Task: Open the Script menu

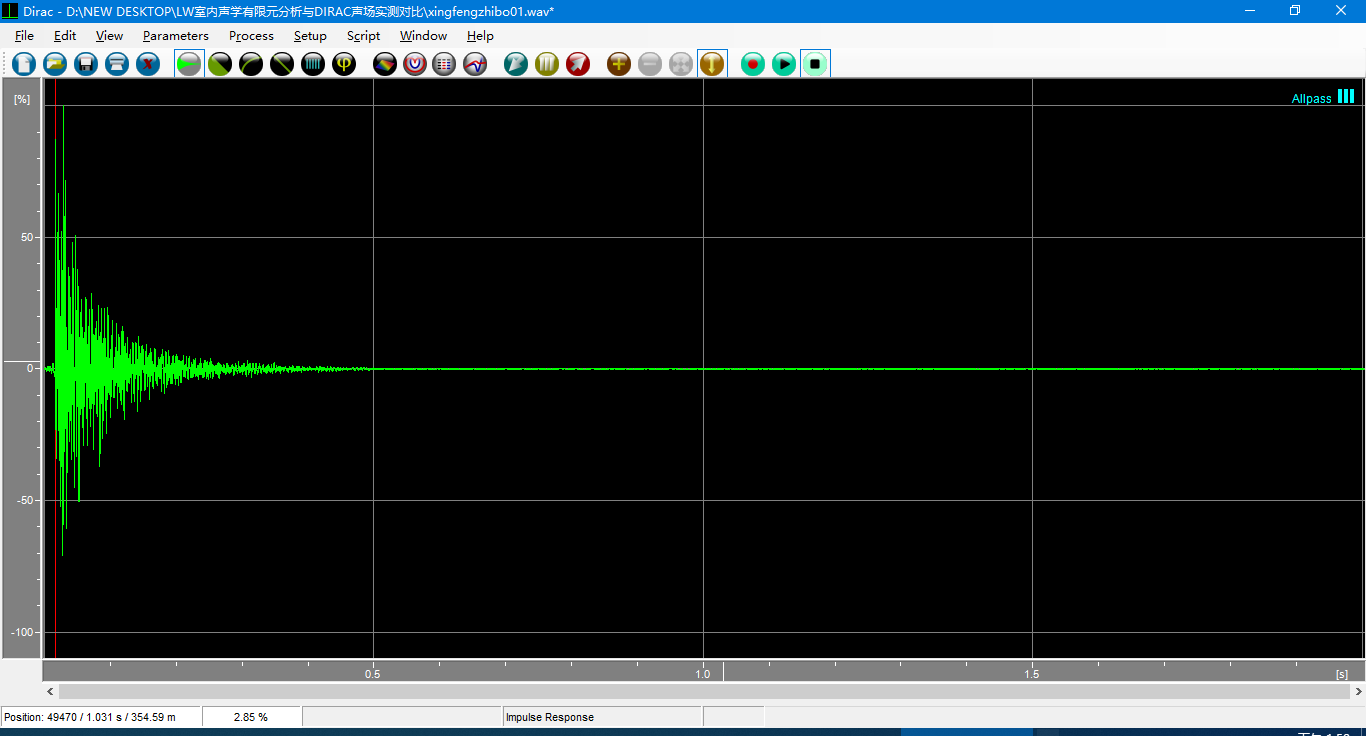Action: [x=363, y=36]
